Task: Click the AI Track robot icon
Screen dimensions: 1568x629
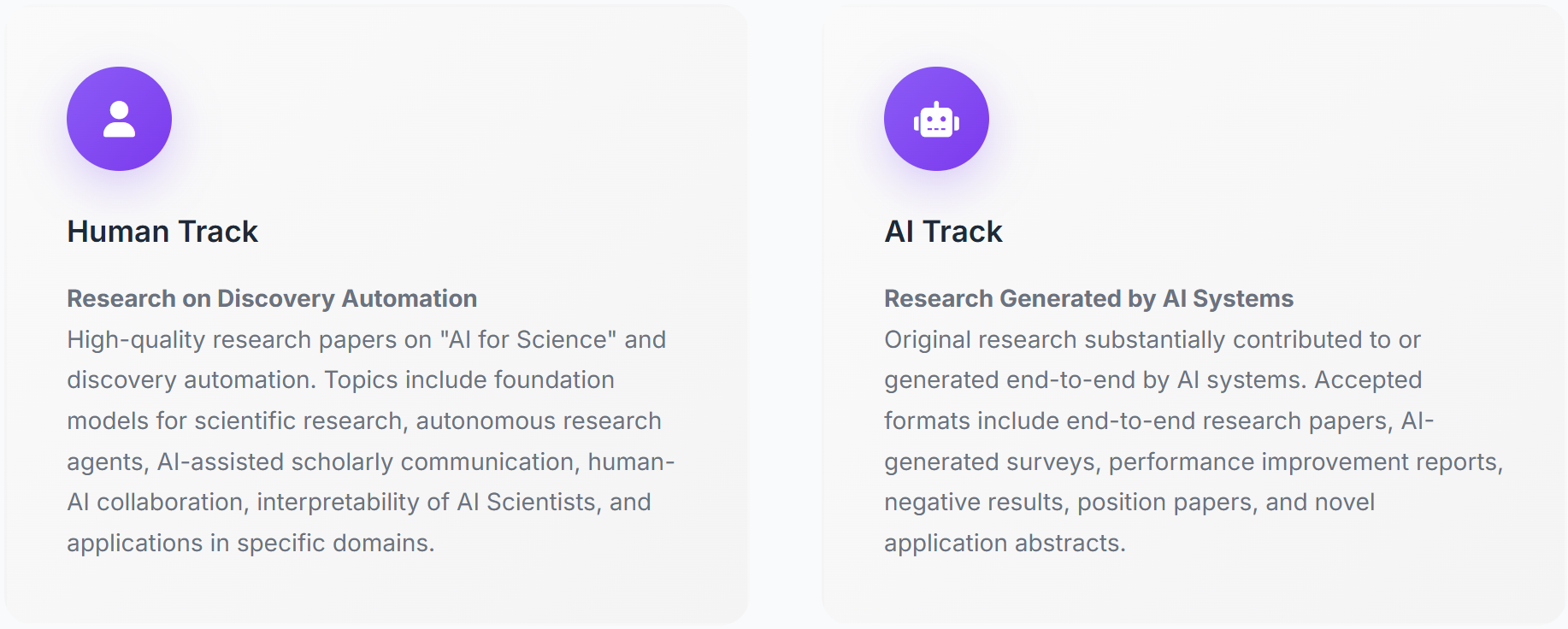Action: (x=936, y=119)
